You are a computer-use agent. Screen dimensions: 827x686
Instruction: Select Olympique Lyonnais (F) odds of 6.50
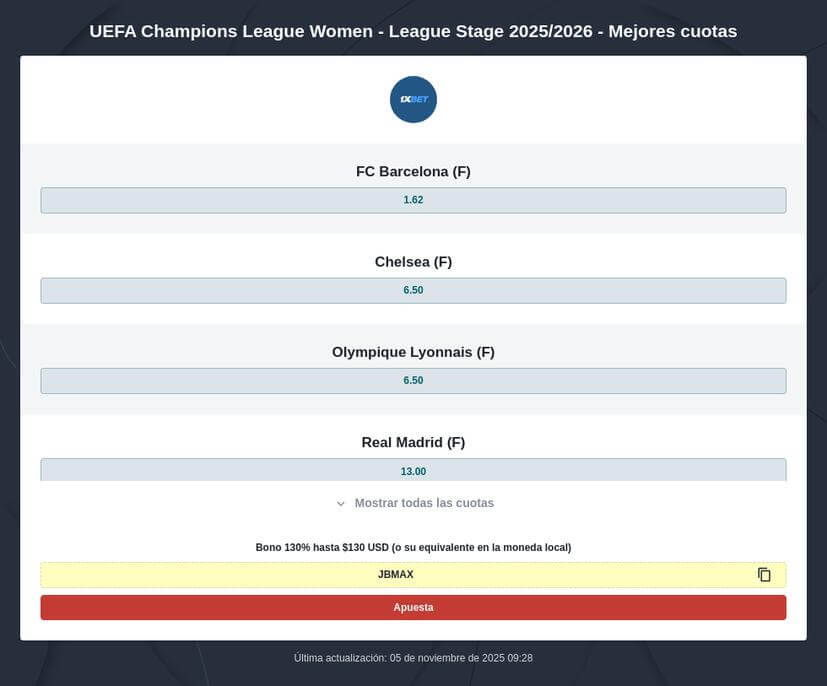pyautogui.click(x=413, y=380)
